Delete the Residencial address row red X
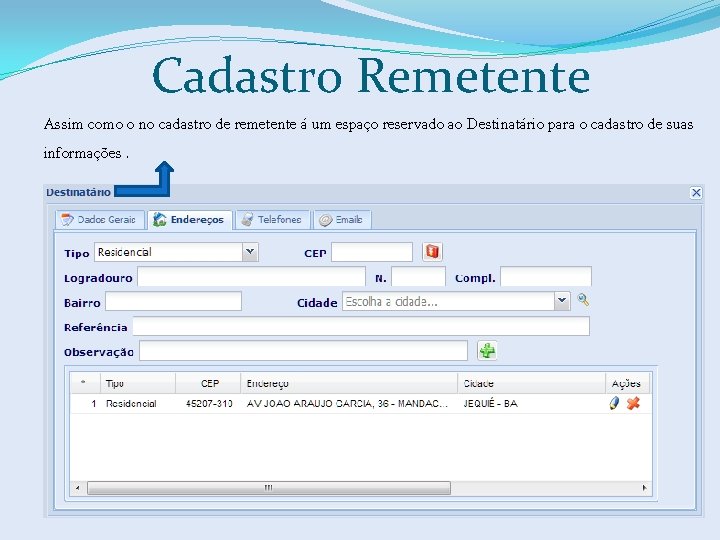Image resolution: width=720 pixels, height=540 pixels. pos(633,404)
